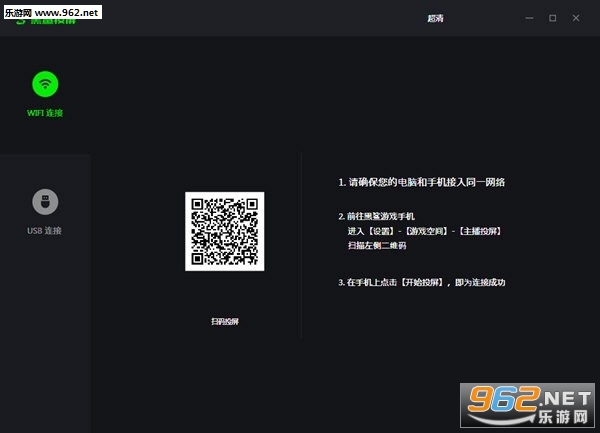Switch to the WIFI 连接 tab label
The height and width of the screenshot is (433, 600).
(x=45, y=113)
